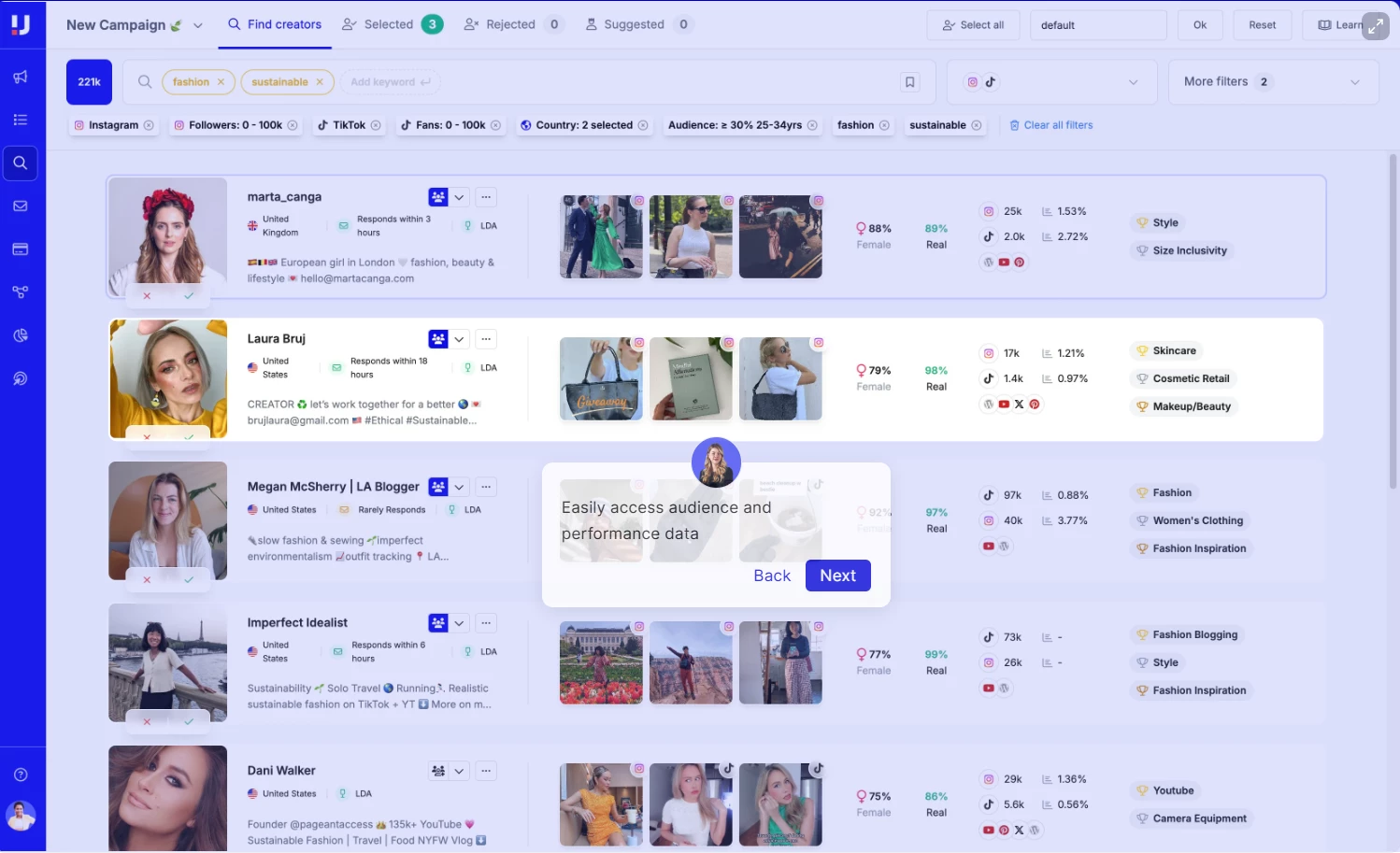Expand the More filters dropdown
Image resolution: width=1400 pixels, height=853 pixels.
click(x=1273, y=82)
